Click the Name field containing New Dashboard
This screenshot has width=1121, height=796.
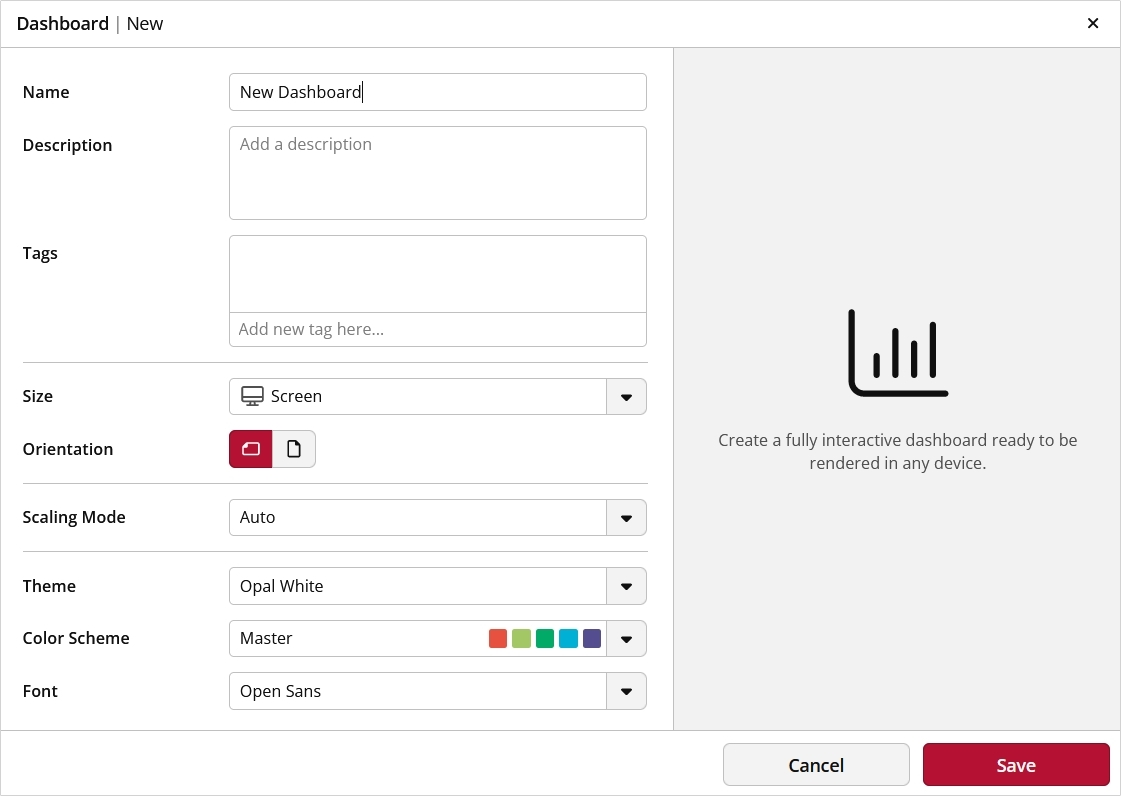(438, 91)
